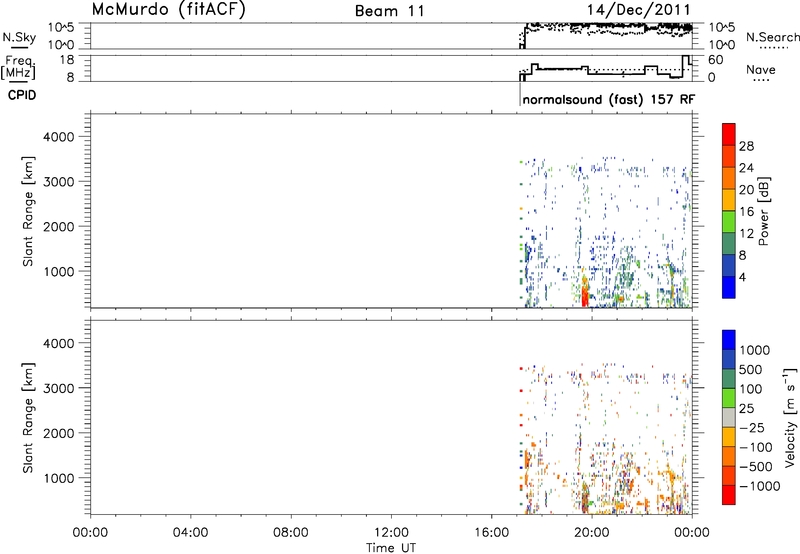Click the red high-power echo near 20:00
Screen dimensions: 800x554
(585, 295)
